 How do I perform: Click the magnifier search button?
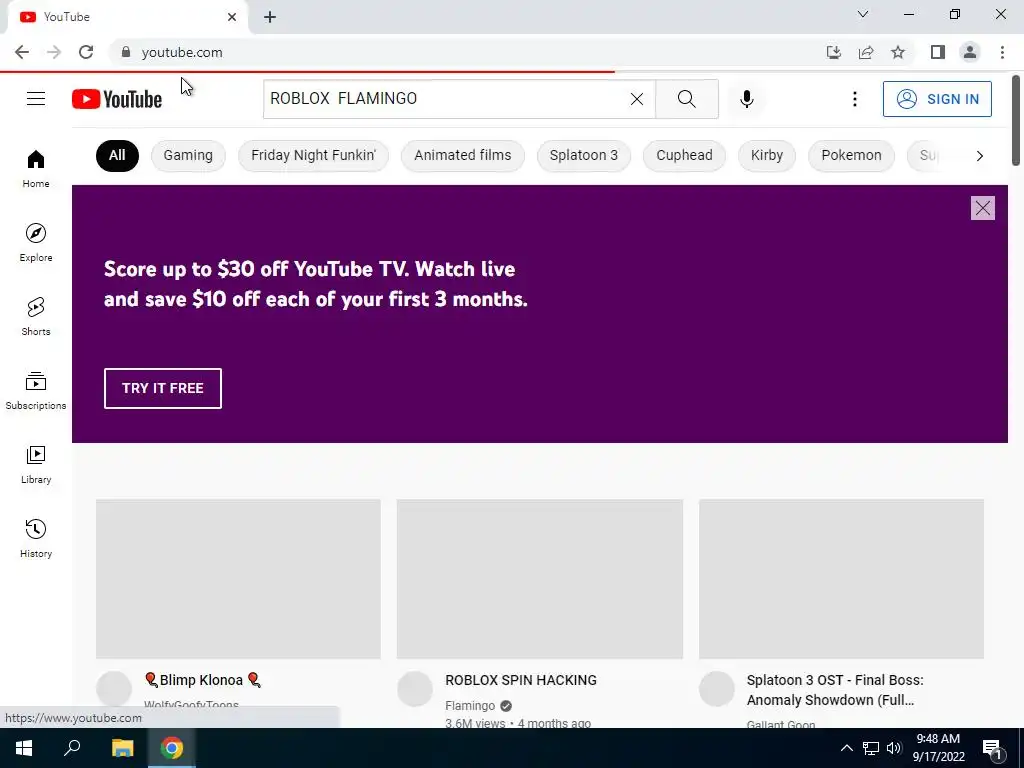click(x=686, y=99)
